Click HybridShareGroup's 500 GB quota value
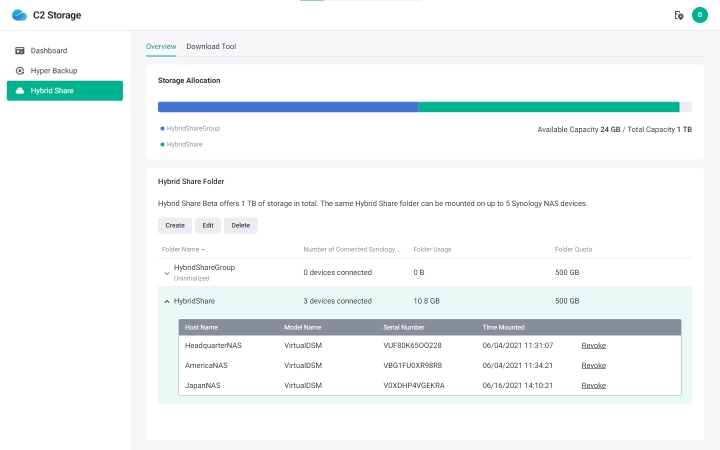This screenshot has height=450, width=720. coord(567,272)
